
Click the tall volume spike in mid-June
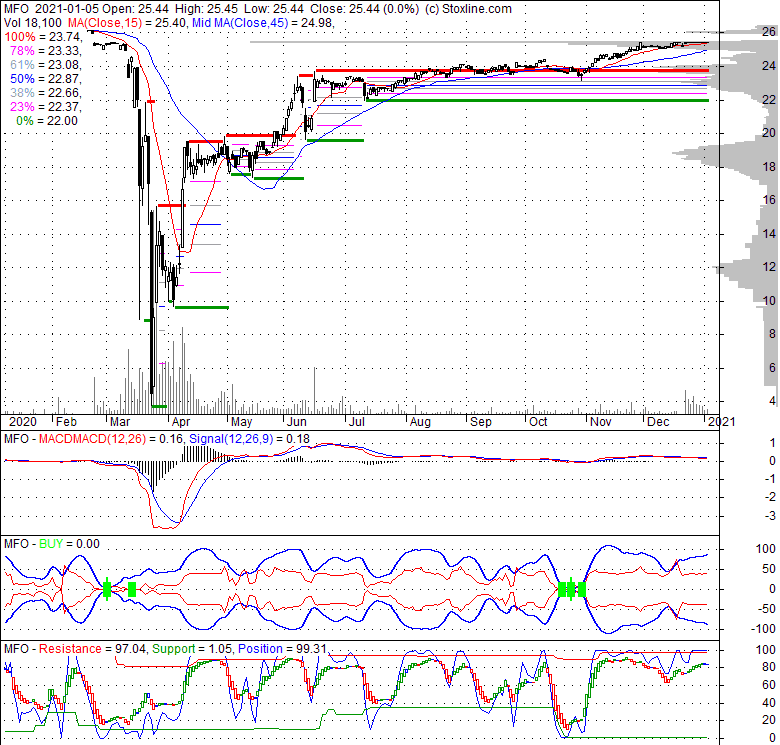(315, 390)
